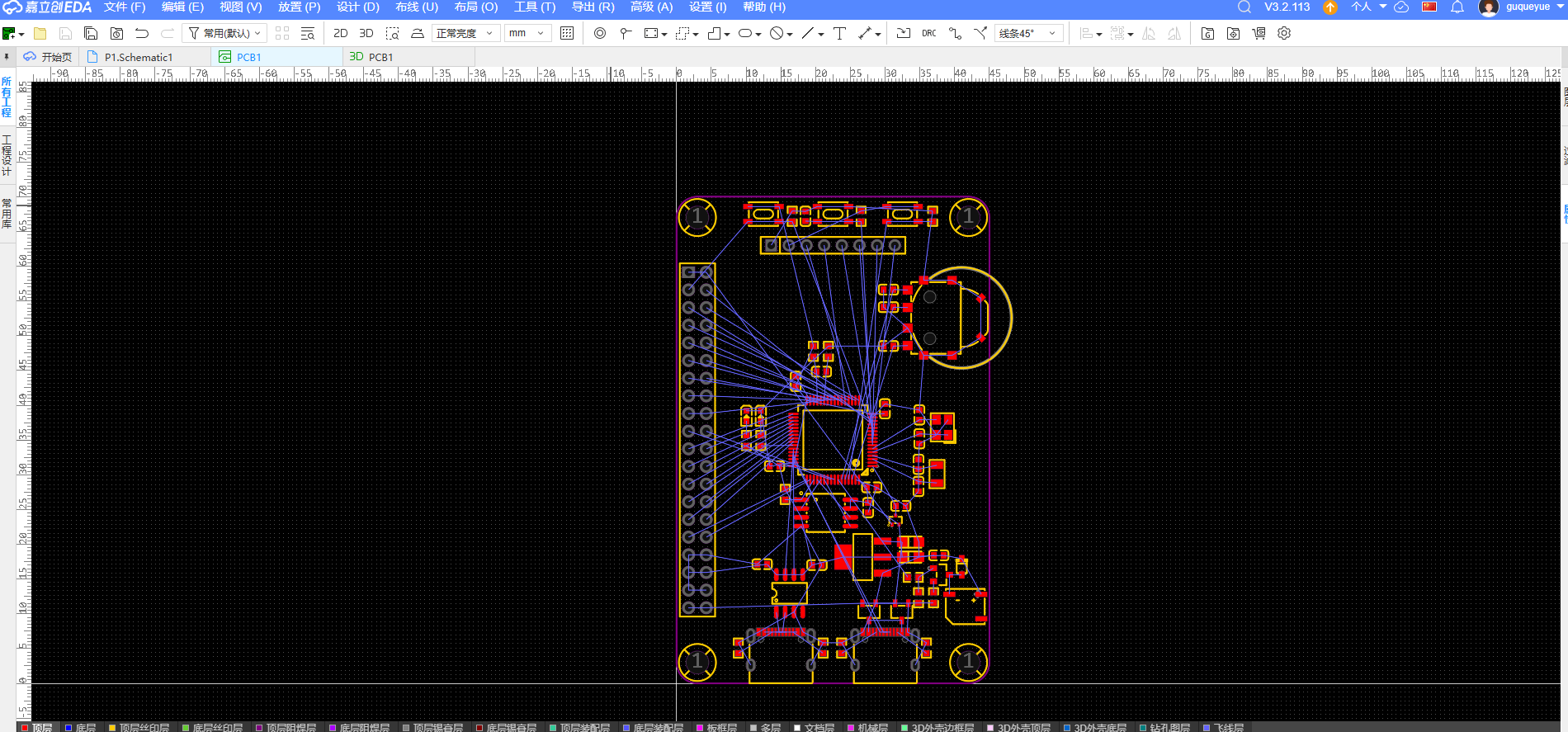
Task: Open the 文件 (F) menu
Action: 124,7
